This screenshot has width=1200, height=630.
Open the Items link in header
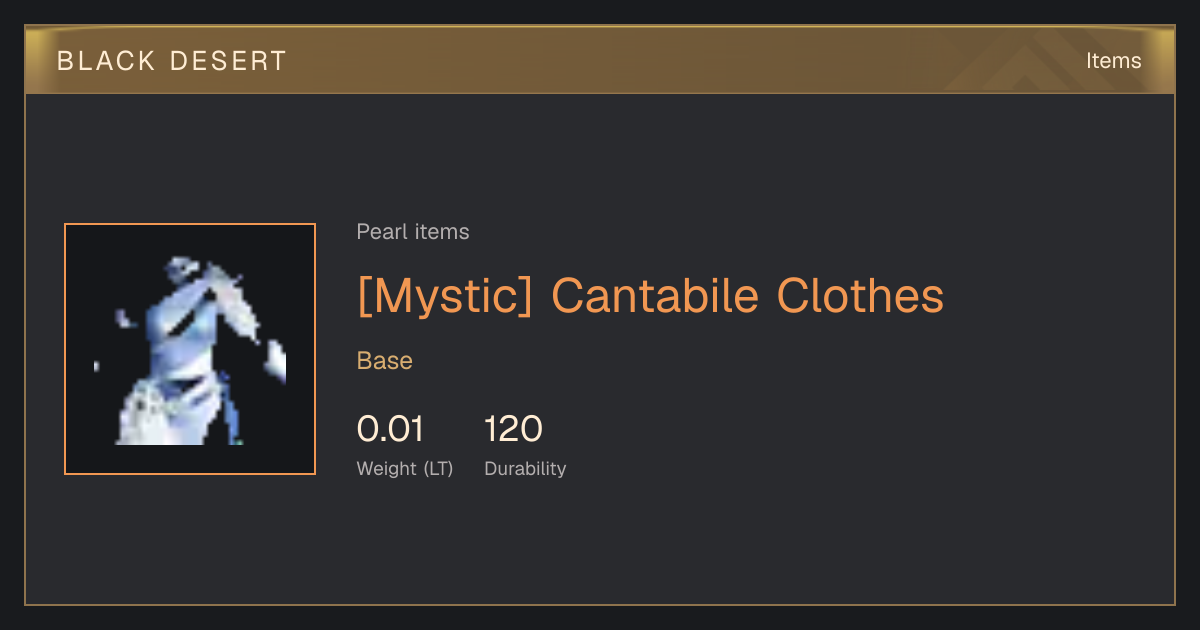click(1113, 61)
